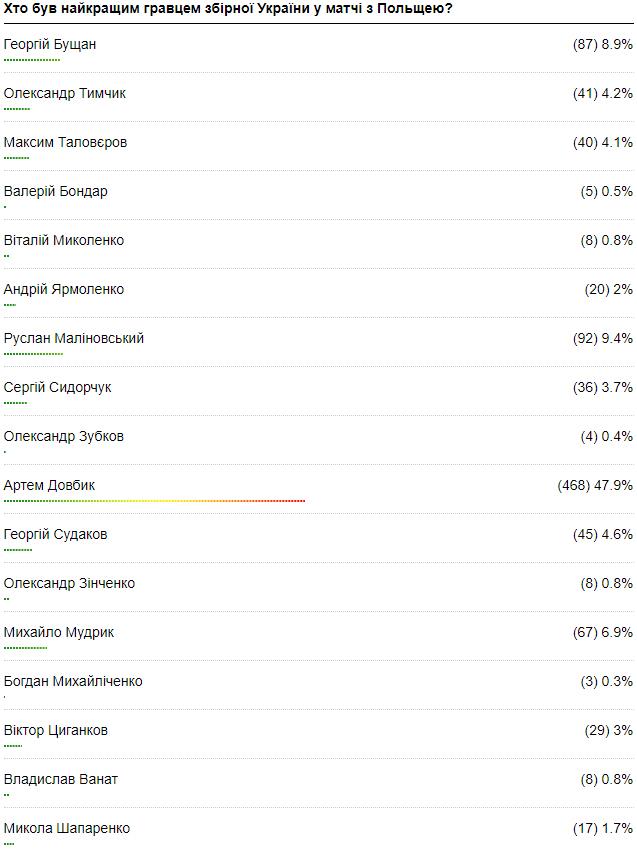This screenshot has height=850, width=637.
Task: Click the Михайло Мудрик green result bar
Action: (25, 648)
